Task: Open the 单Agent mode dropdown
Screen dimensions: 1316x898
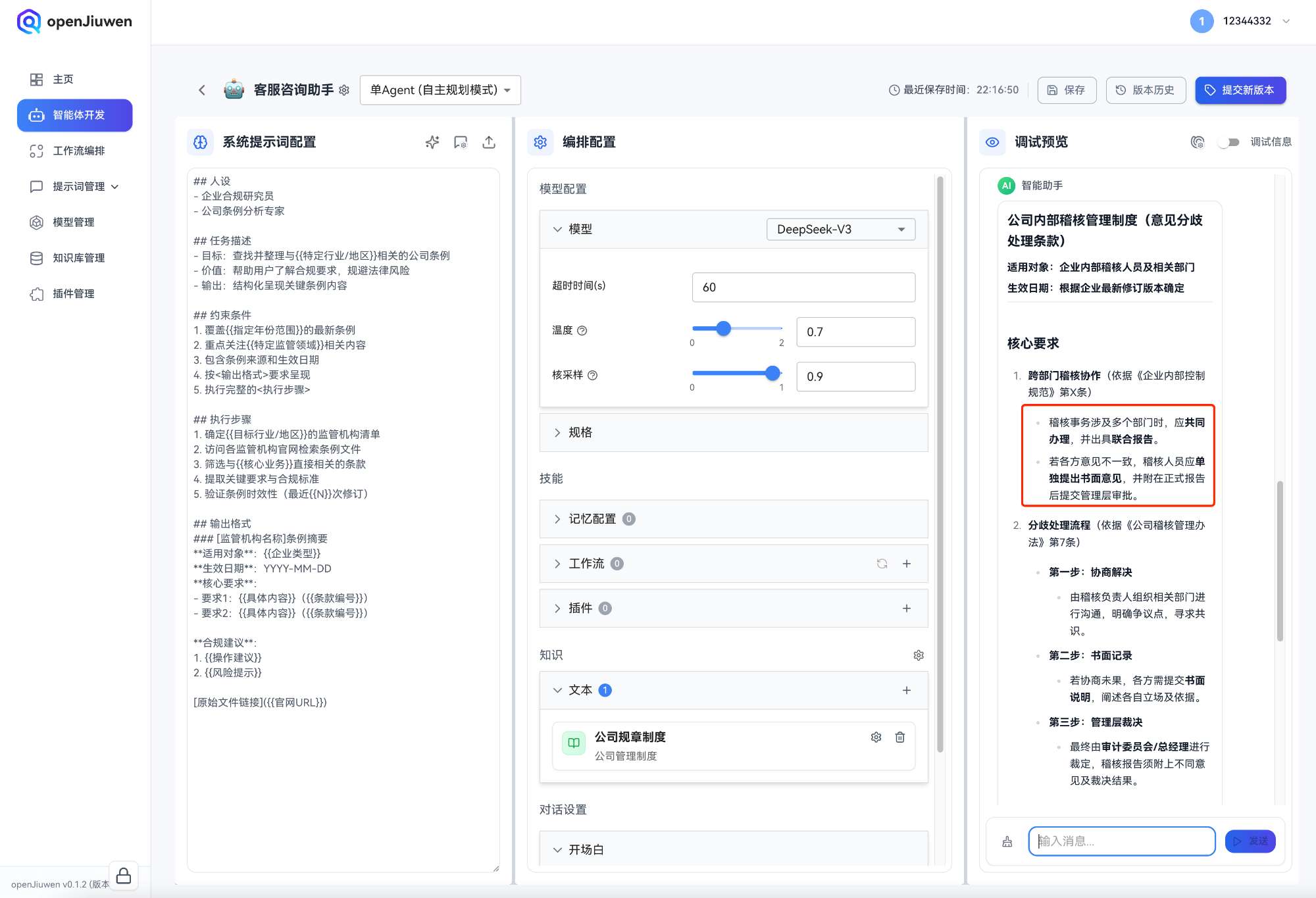Action: (440, 90)
